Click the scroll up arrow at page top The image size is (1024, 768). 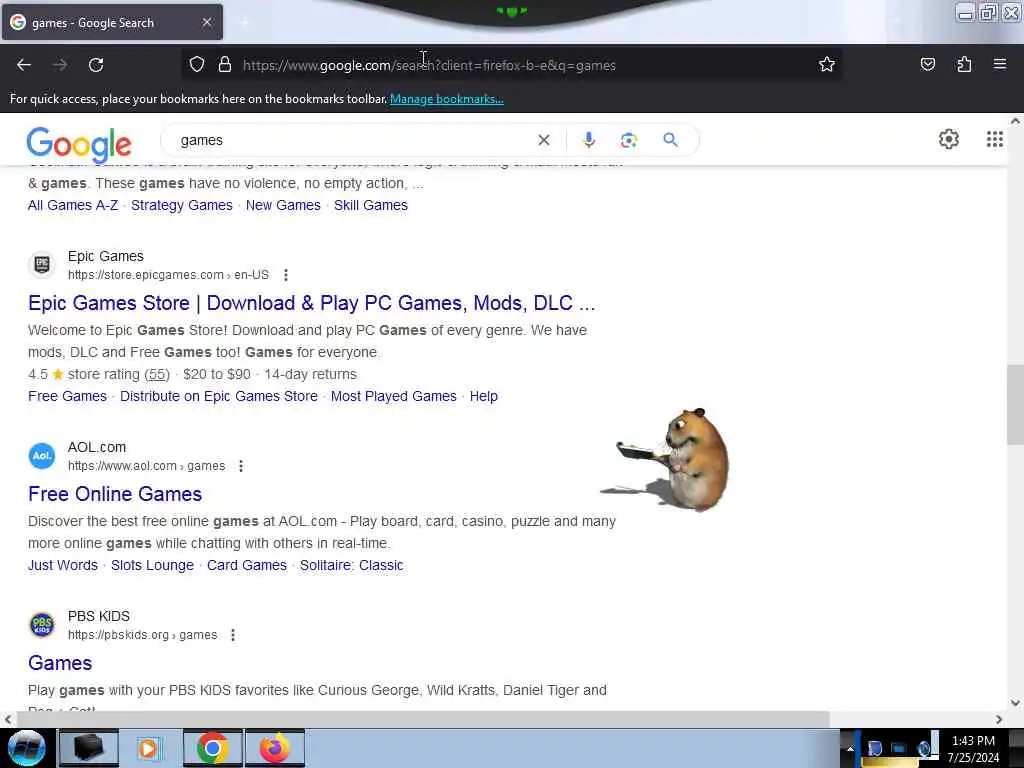(1015, 121)
